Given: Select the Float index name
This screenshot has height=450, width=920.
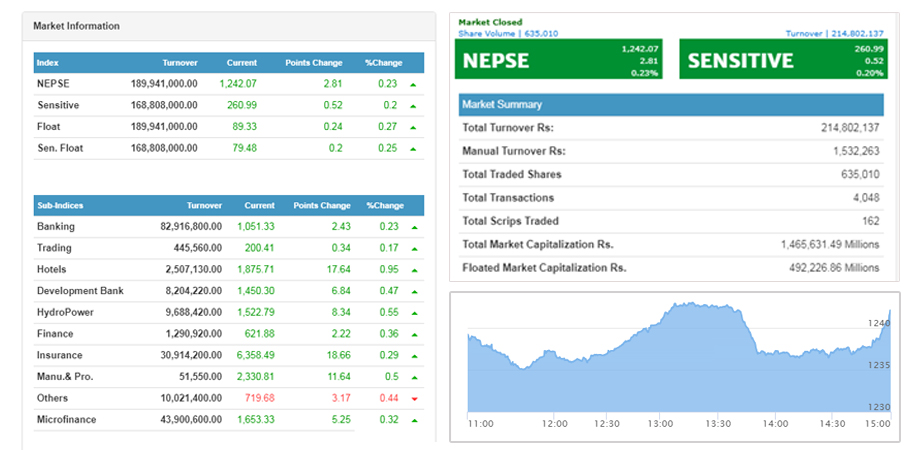Looking at the screenshot, I should (x=48, y=127).
